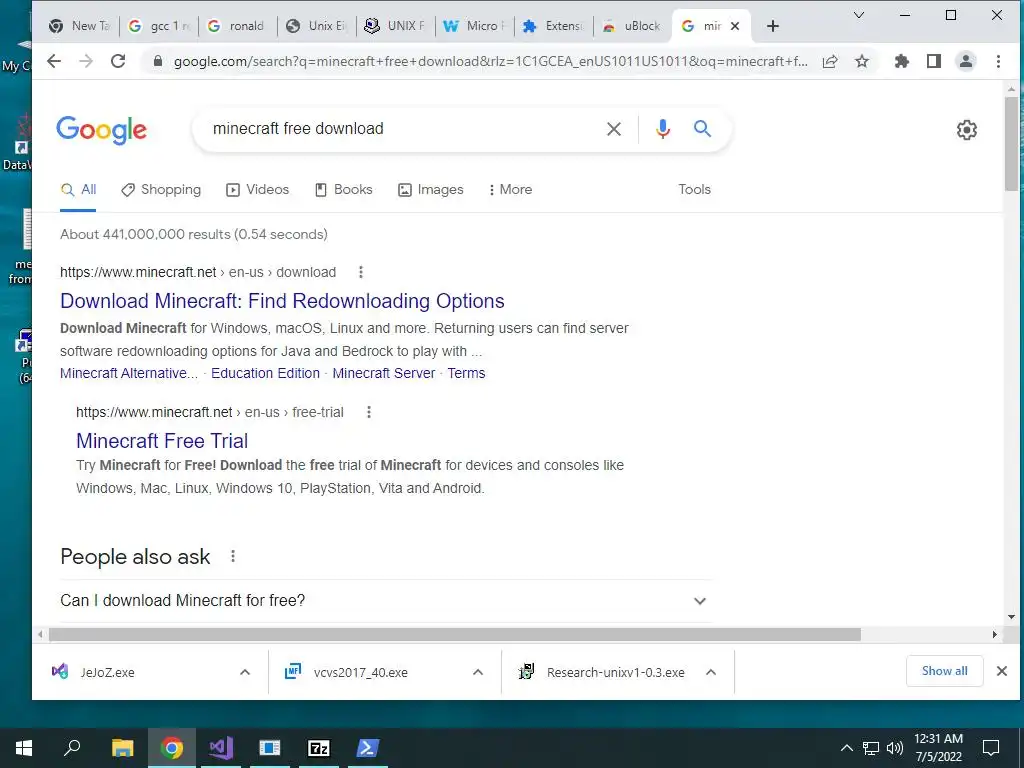Open the taskbar clock and date
The width and height of the screenshot is (1024, 768).
(938, 748)
